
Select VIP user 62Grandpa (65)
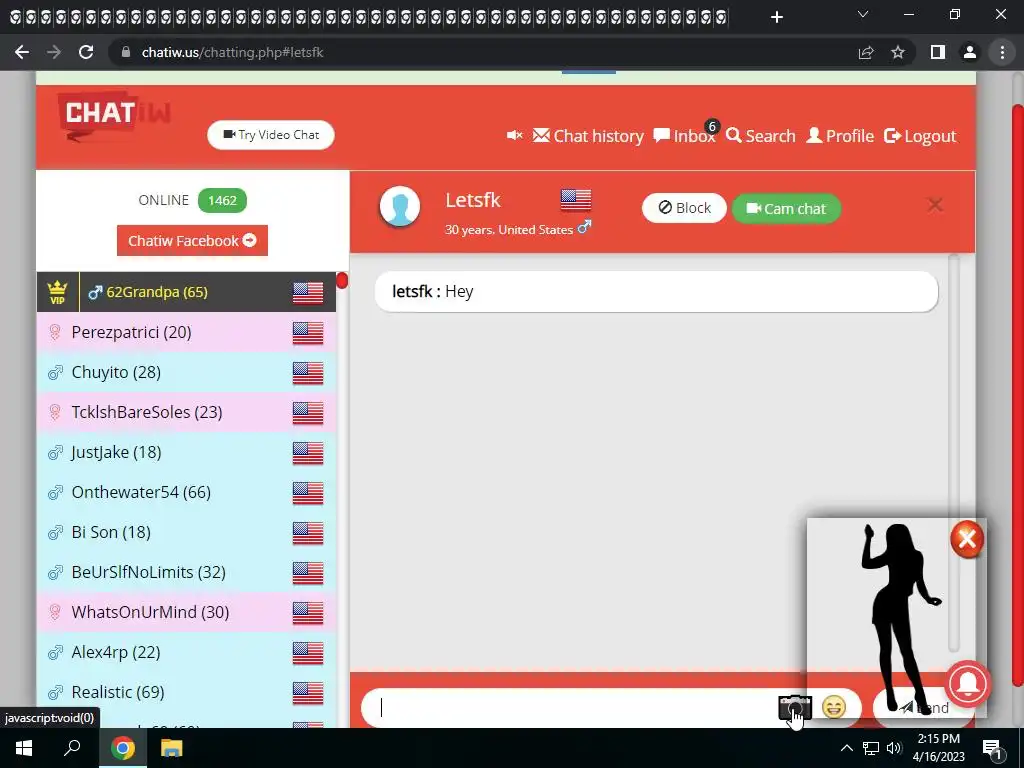[x=186, y=292]
